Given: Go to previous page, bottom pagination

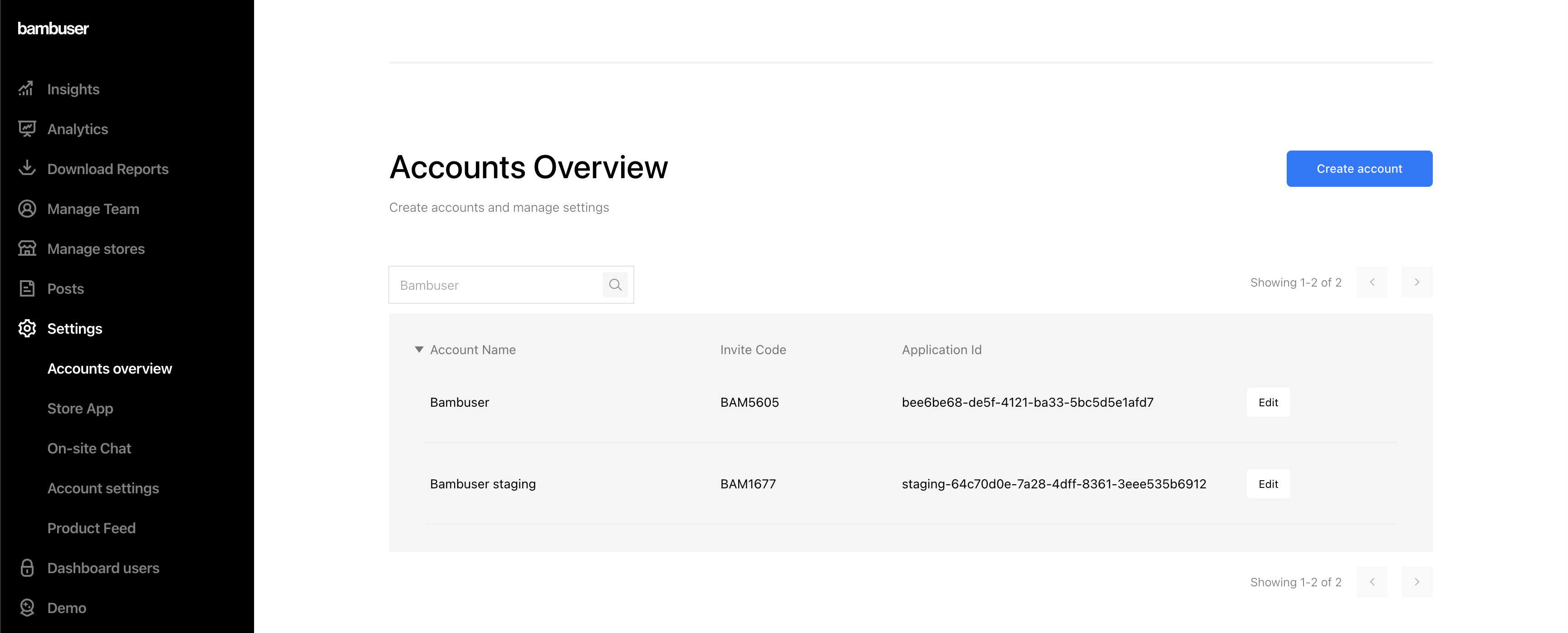Looking at the screenshot, I should (x=1372, y=582).
